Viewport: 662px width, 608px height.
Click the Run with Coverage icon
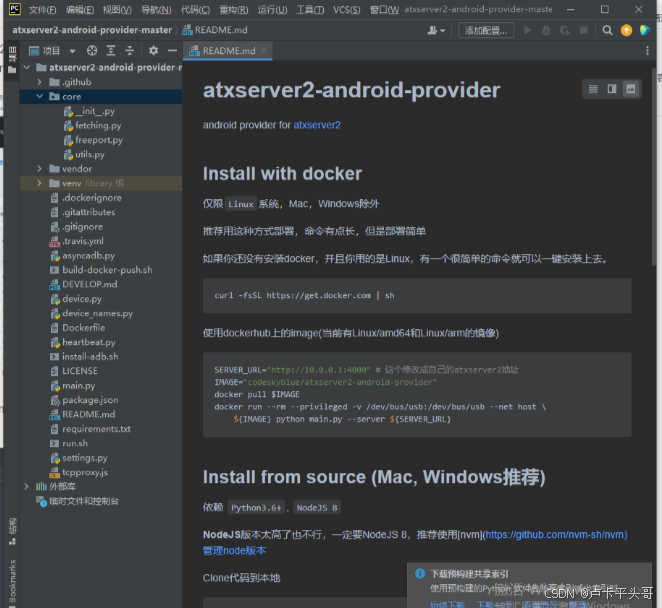click(x=564, y=30)
